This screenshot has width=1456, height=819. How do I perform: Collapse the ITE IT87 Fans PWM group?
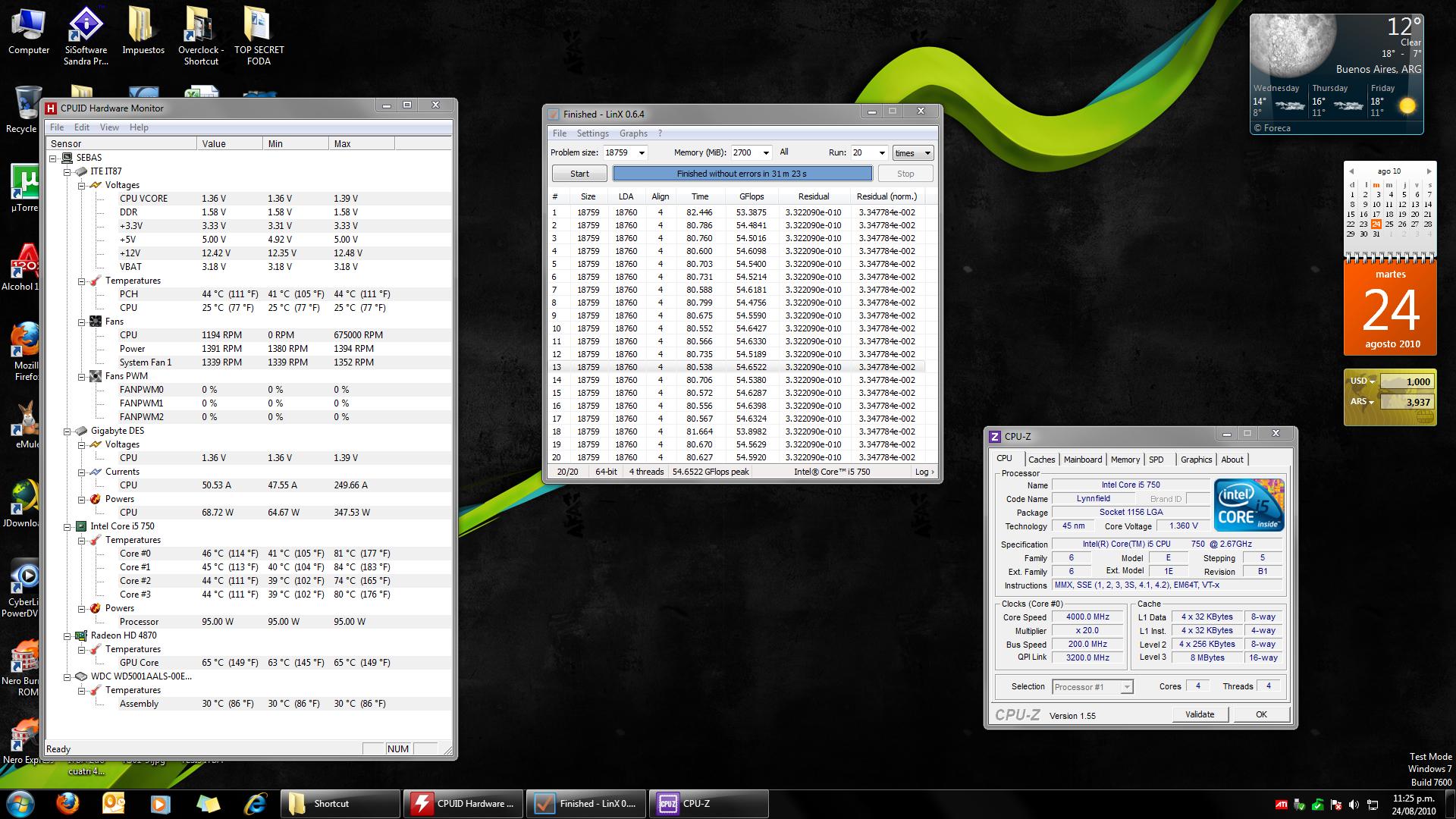pos(81,377)
